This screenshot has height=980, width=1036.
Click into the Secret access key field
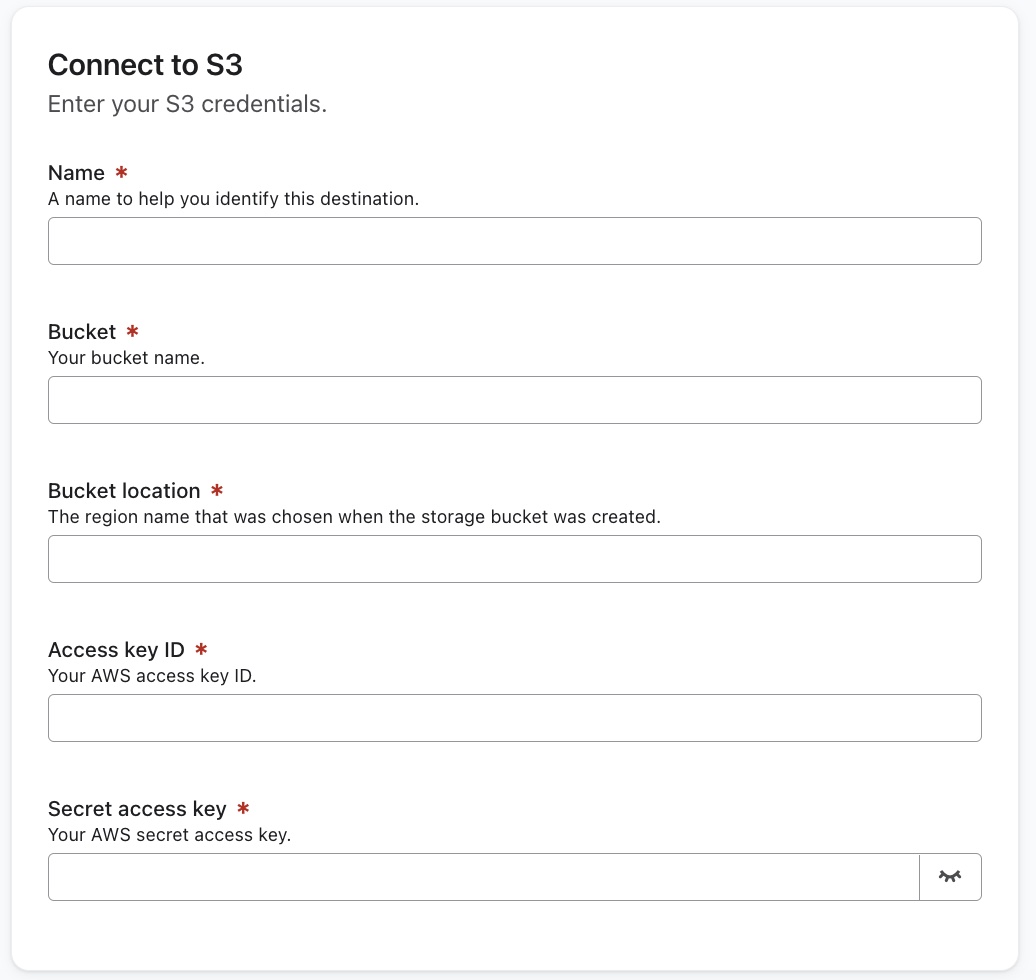click(x=483, y=876)
